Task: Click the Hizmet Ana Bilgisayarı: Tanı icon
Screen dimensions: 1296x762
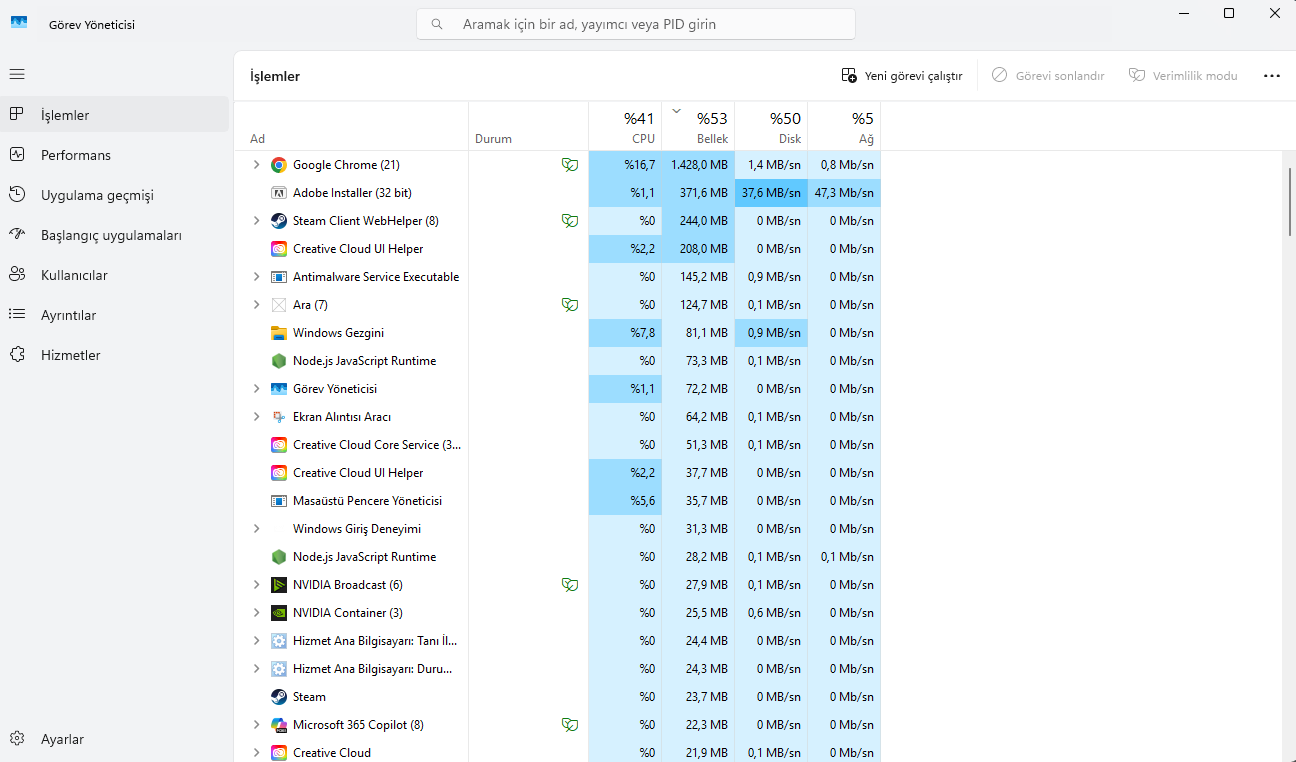Action: point(279,641)
